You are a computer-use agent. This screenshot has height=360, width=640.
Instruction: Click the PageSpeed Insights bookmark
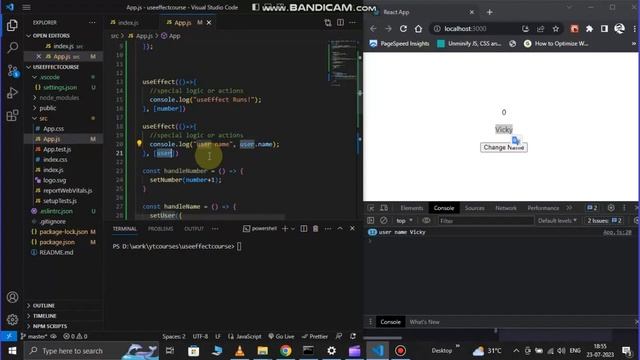(400, 44)
